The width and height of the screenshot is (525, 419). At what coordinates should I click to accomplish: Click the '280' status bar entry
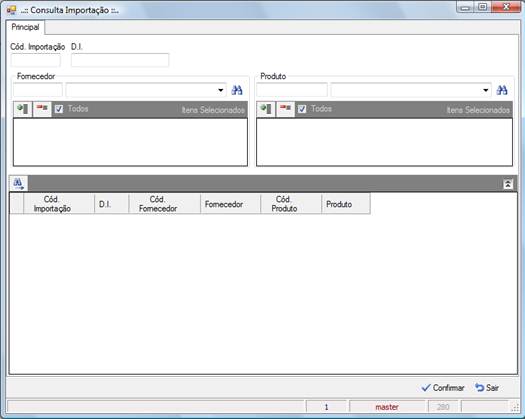443,407
